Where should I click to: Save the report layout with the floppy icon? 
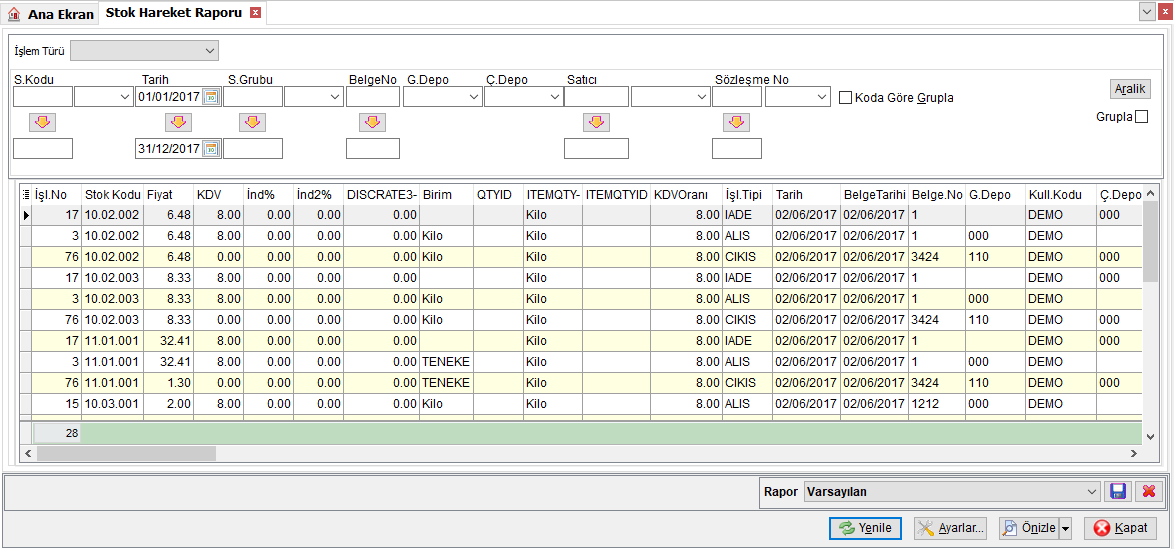pyautogui.click(x=1118, y=491)
